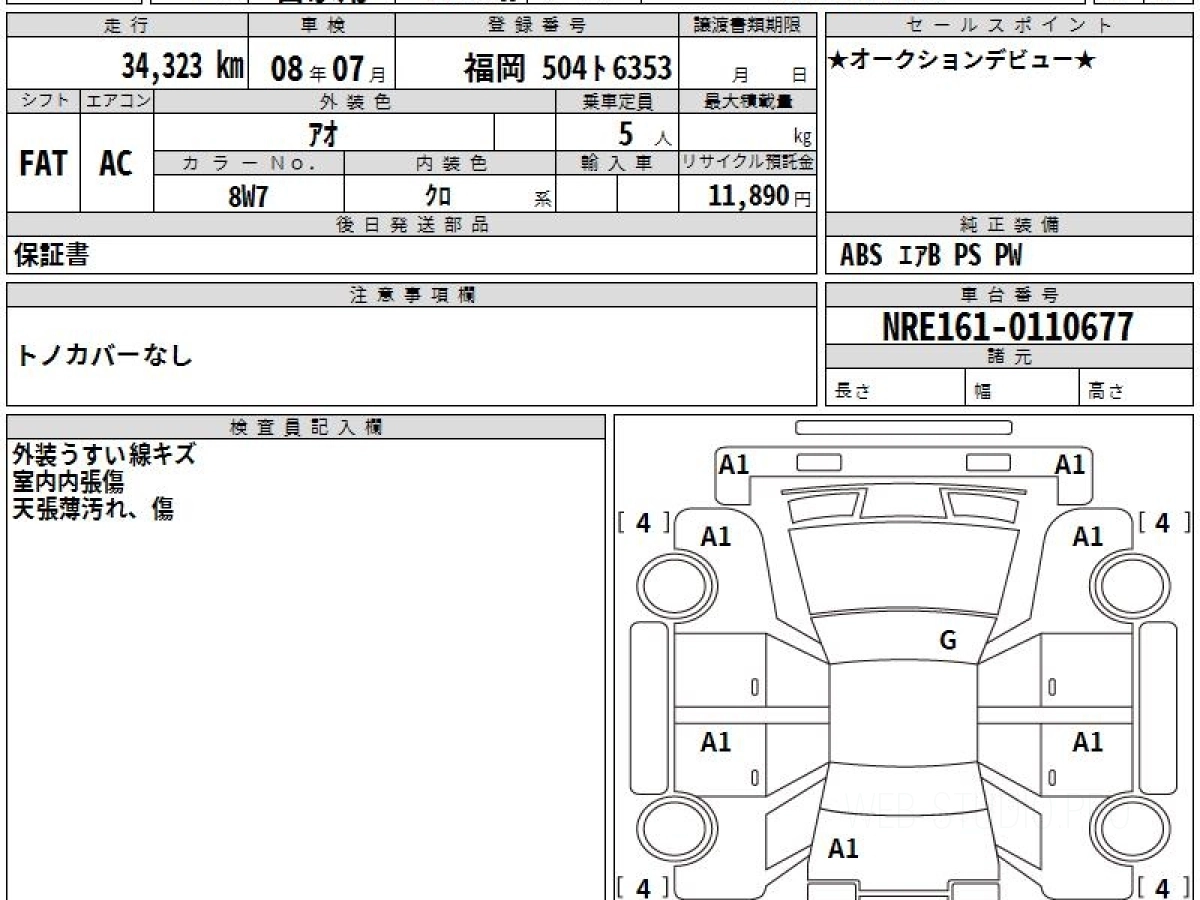Select the AC air conditioner value
Viewport: 1200px width, 900px height.
point(116,163)
